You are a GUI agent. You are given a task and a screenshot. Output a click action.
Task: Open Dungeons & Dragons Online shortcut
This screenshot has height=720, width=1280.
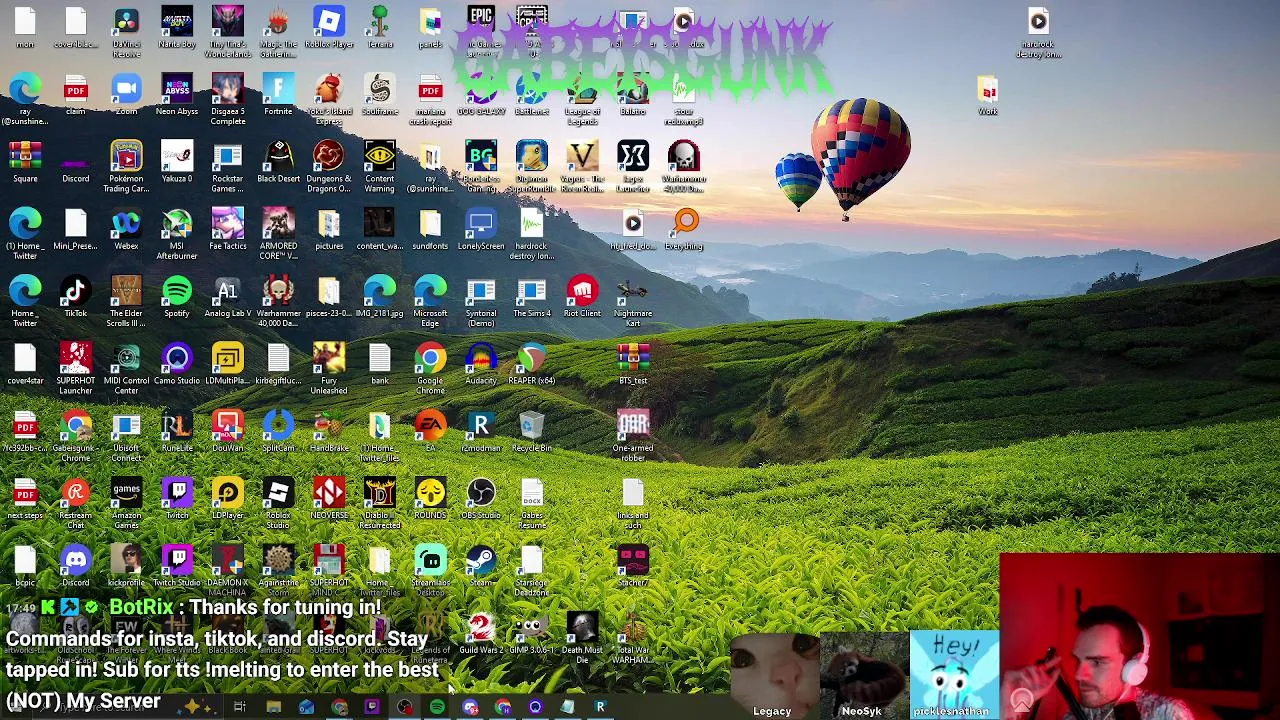coord(329,165)
